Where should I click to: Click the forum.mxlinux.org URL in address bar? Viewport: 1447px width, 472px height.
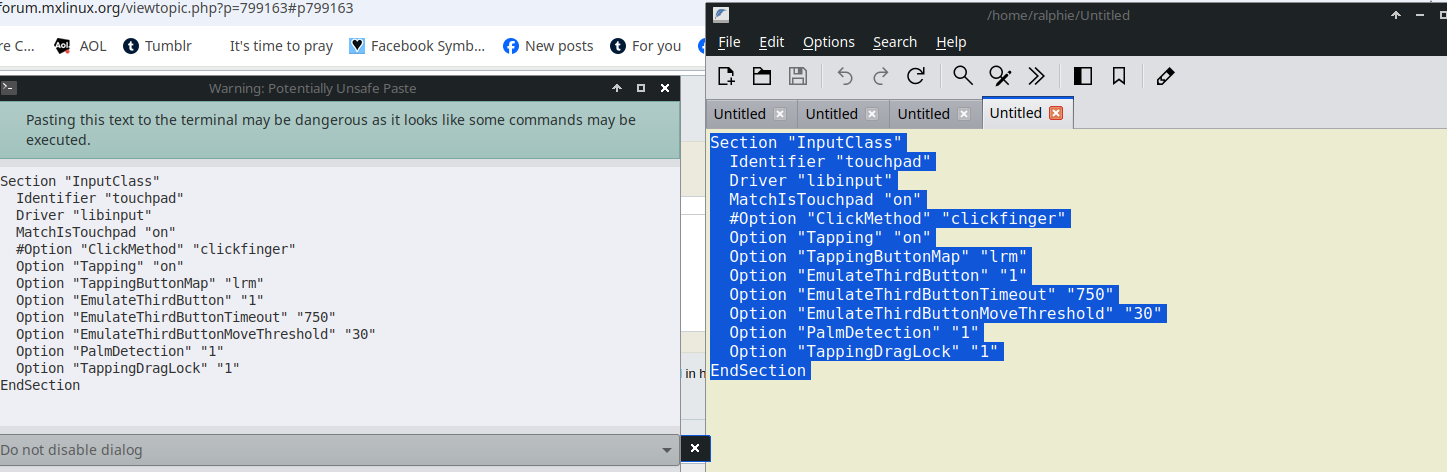coord(176,8)
